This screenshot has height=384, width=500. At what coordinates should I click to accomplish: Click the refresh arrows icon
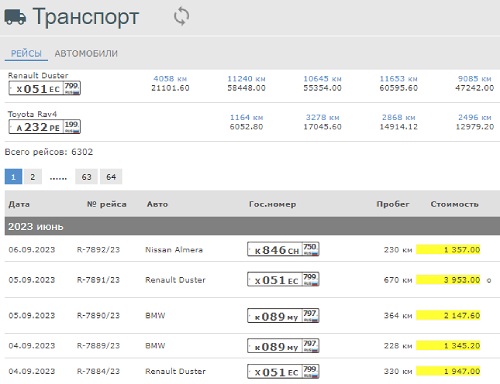181,17
